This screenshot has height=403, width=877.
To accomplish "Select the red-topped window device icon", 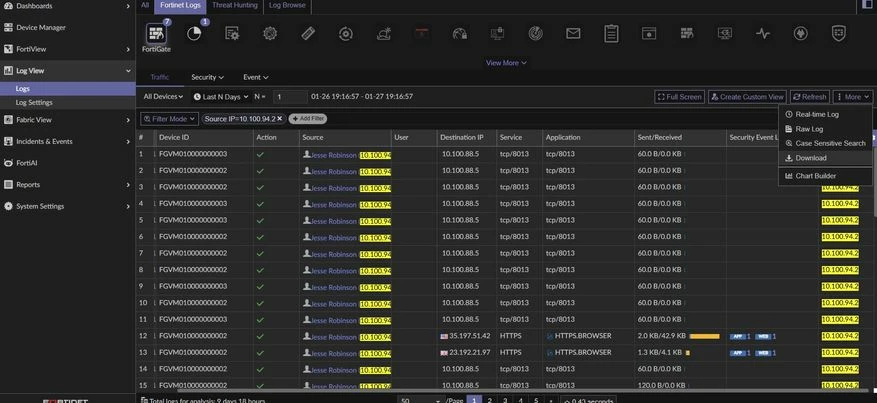I will click(x=422, y=34).
